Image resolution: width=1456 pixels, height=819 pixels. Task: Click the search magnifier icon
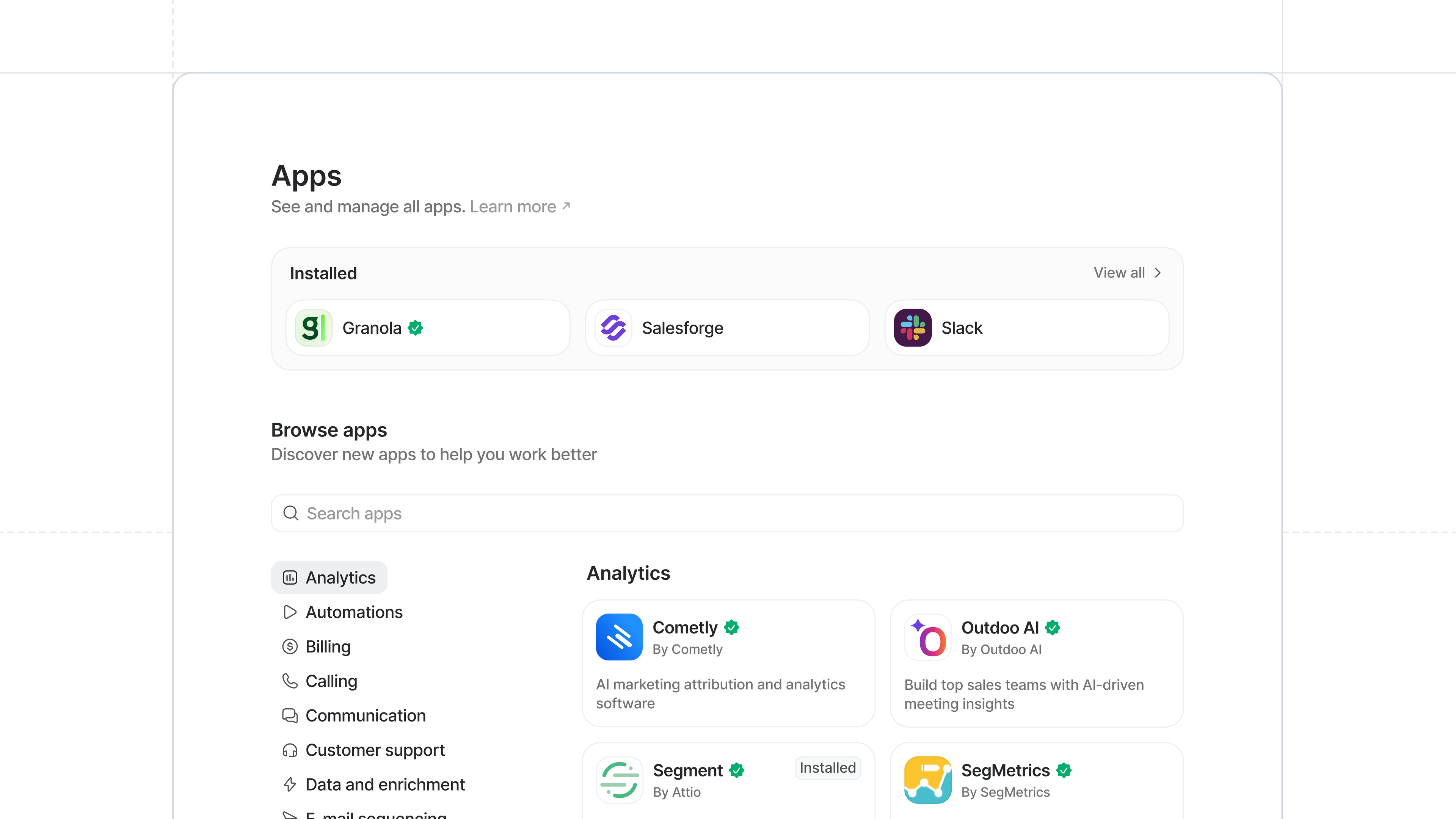[x=290, y=513]
